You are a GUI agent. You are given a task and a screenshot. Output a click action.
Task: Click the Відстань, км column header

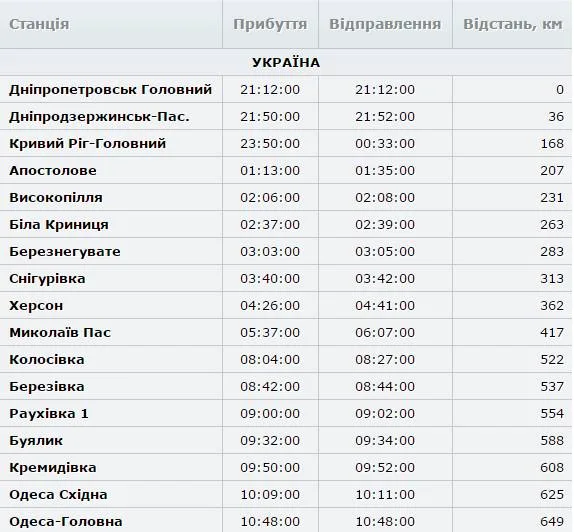(x=512, y=24)
